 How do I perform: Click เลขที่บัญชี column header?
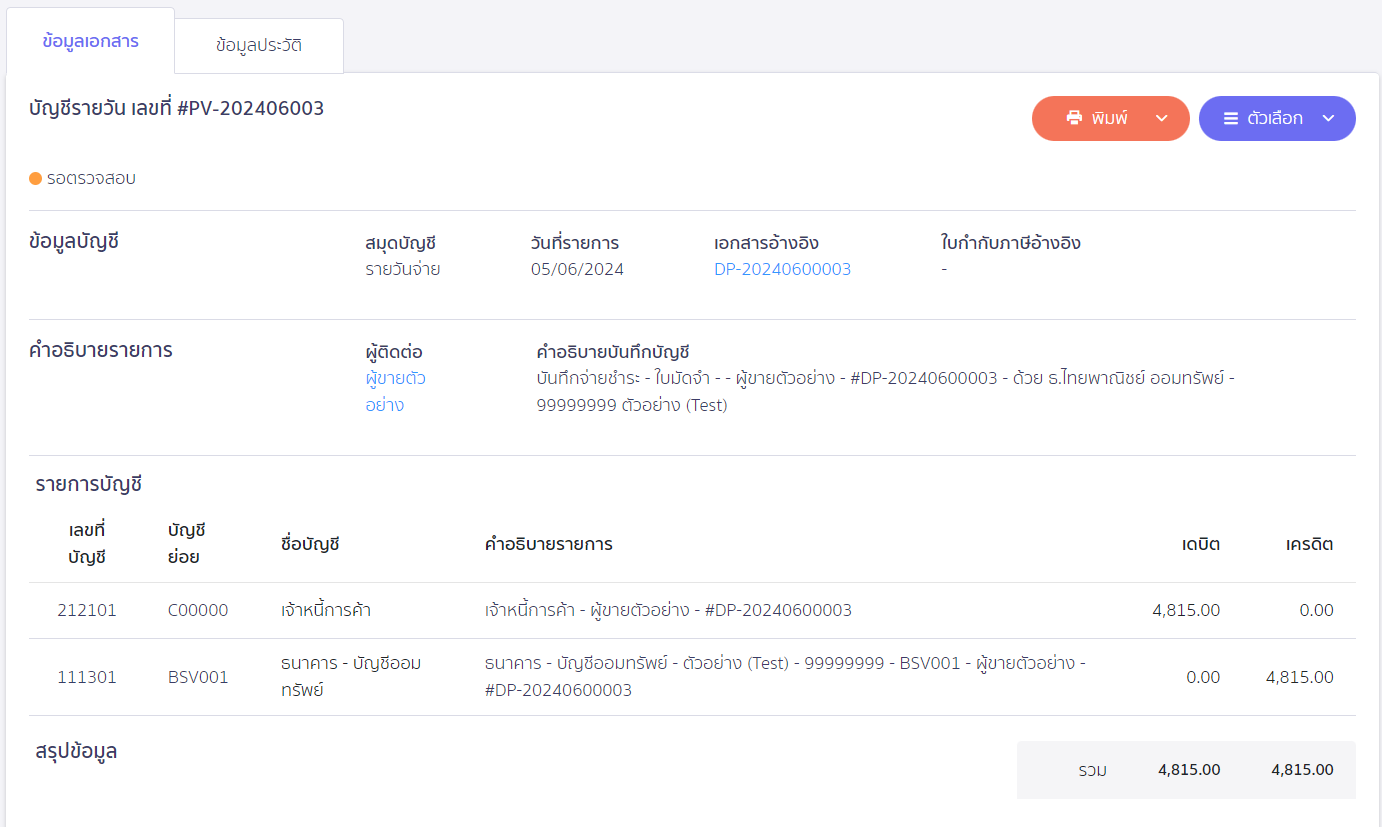[87, 544]
